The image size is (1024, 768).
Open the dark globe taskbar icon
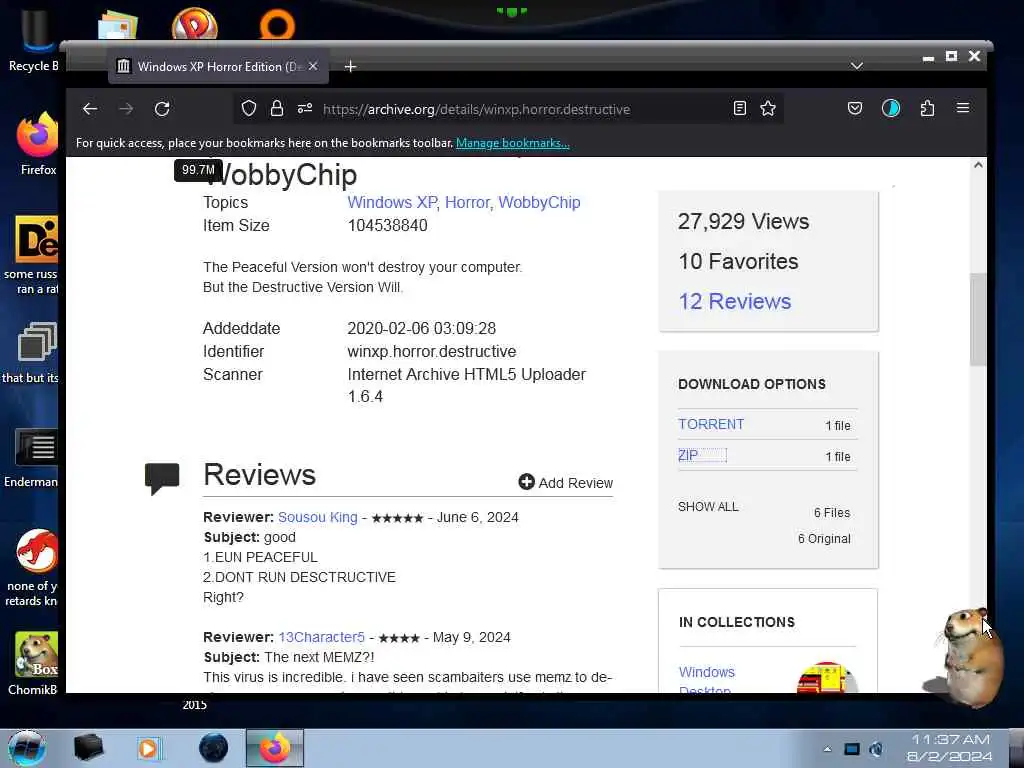[214, 748]
